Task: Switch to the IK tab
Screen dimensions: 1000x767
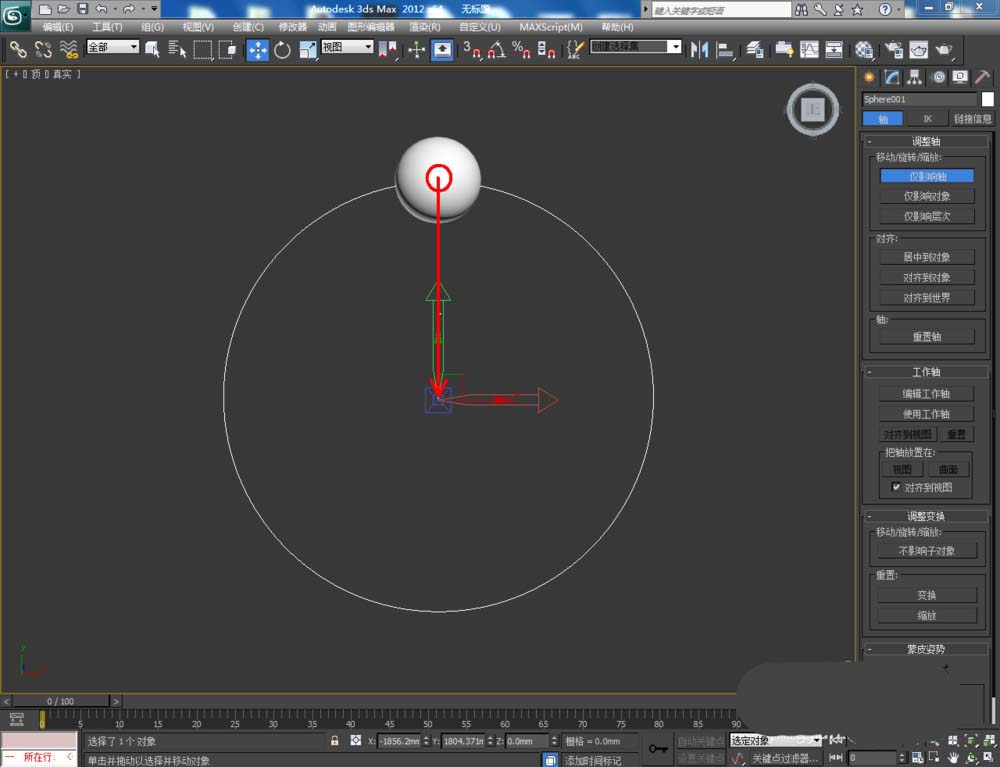Action: [x=926, y=118]
